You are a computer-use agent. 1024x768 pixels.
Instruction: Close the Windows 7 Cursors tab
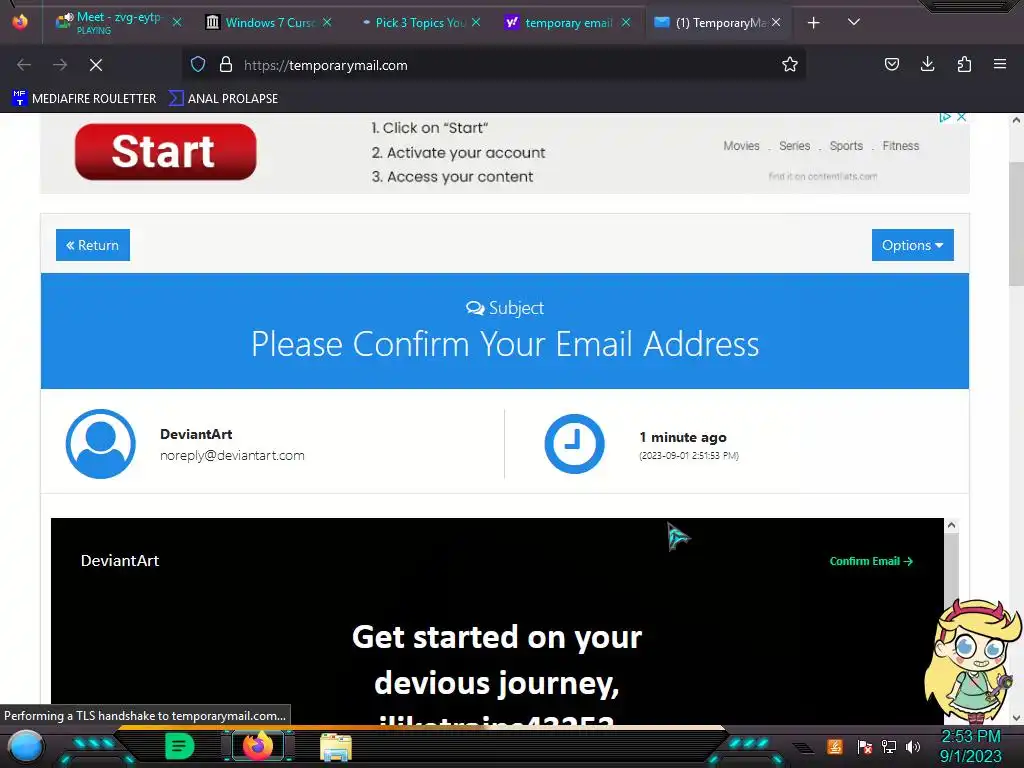327,22
